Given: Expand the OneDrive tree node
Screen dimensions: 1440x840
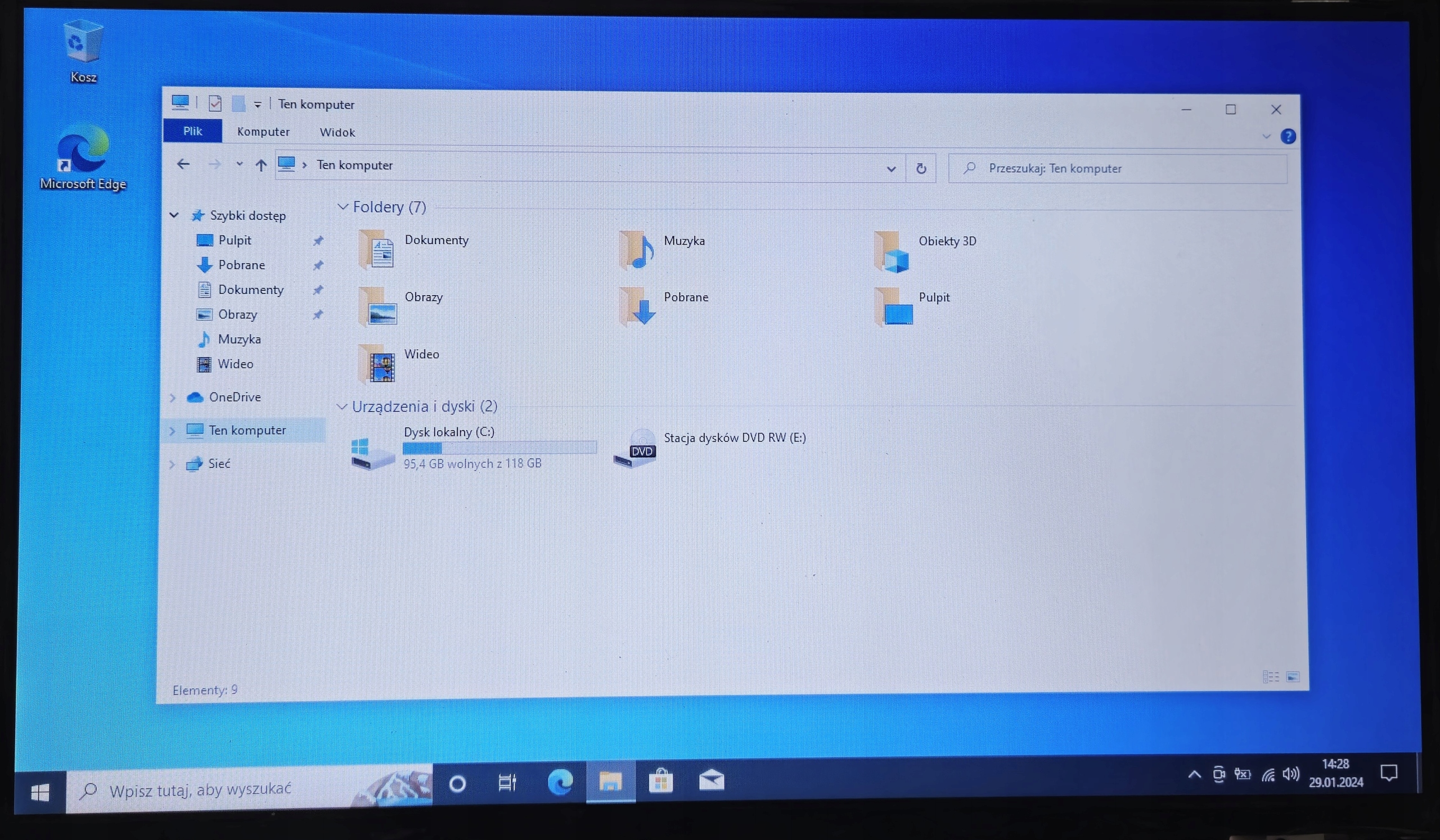Looking at the screenshot, I should click(x=172, y=398).
